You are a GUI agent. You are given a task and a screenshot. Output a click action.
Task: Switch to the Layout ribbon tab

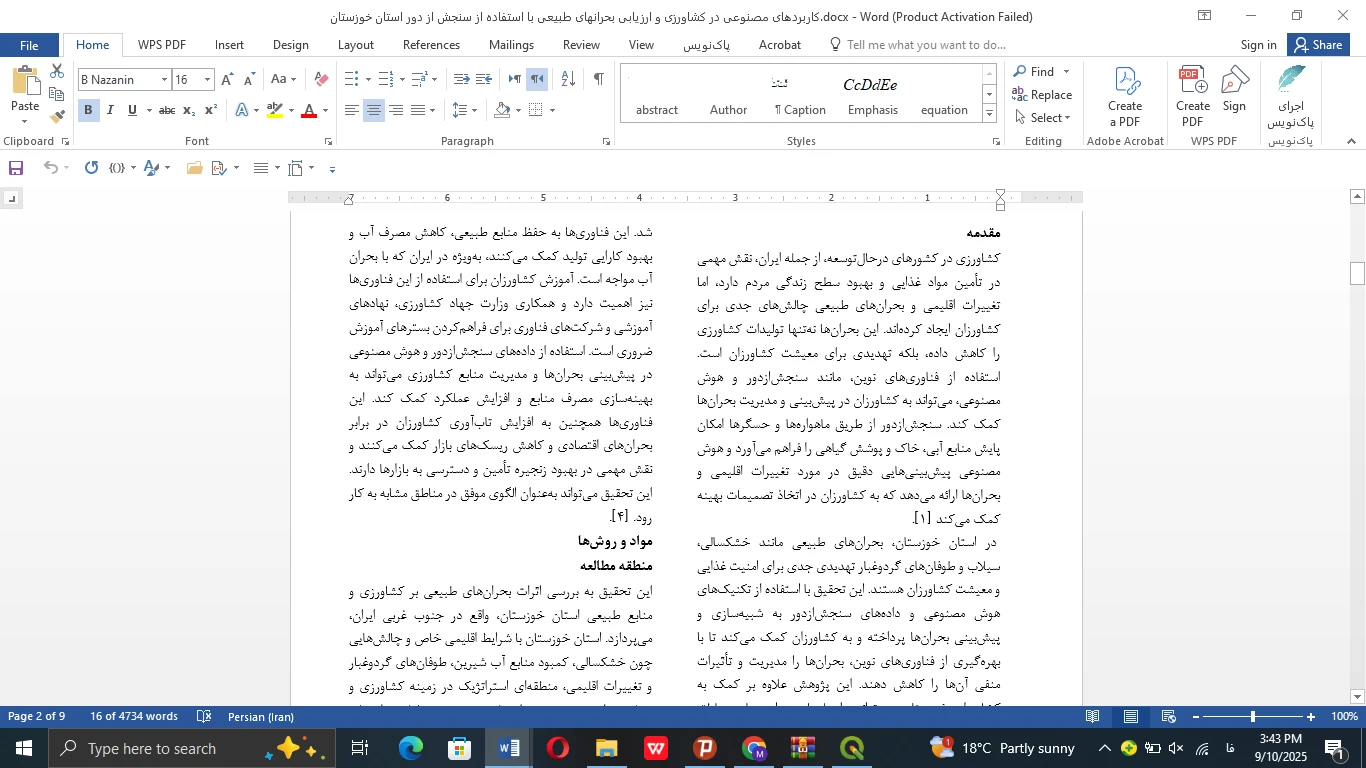pos(355,45)
